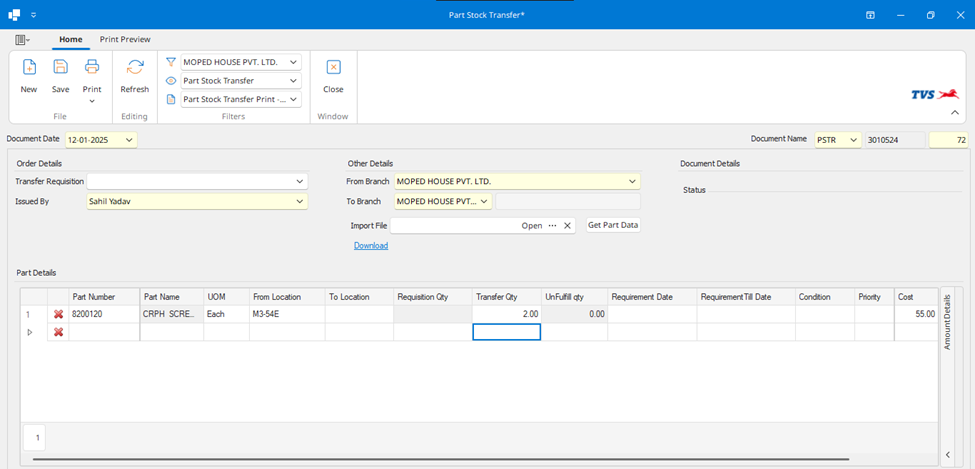Open the Transfer Requisition dropdown
The height and width of the screenshot is (469, 975).
click(299, 182)
